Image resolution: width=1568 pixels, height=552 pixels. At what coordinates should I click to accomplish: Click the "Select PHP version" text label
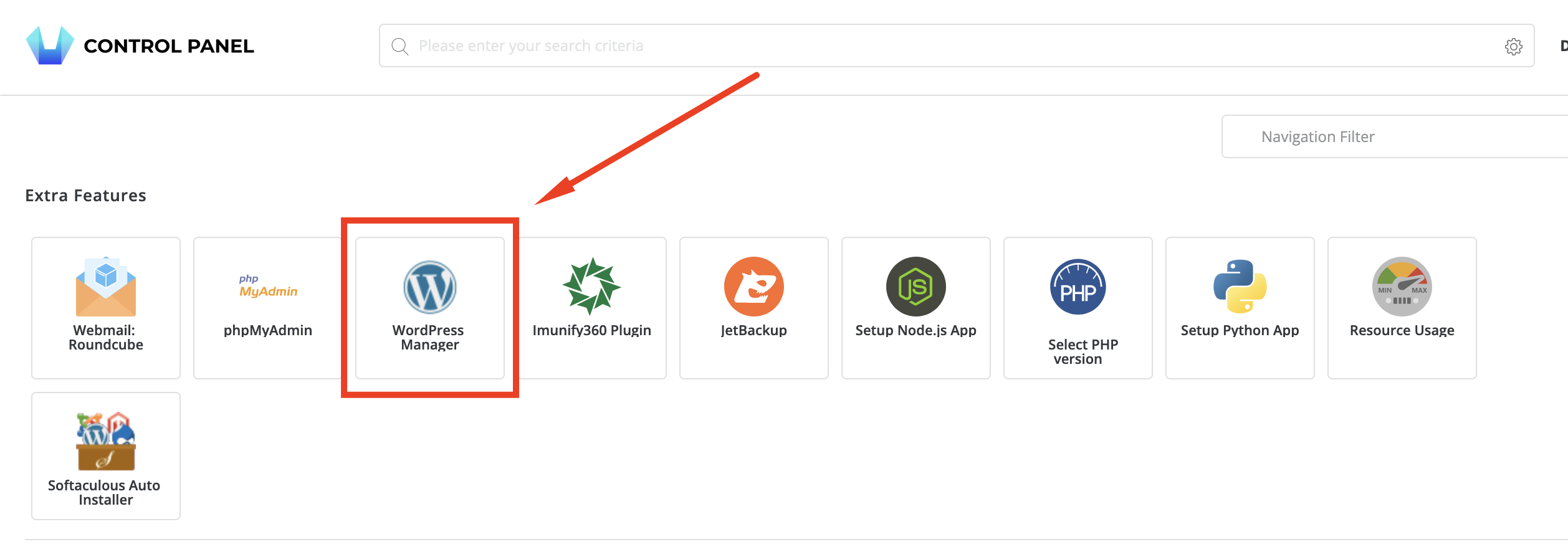point(1082,351)
